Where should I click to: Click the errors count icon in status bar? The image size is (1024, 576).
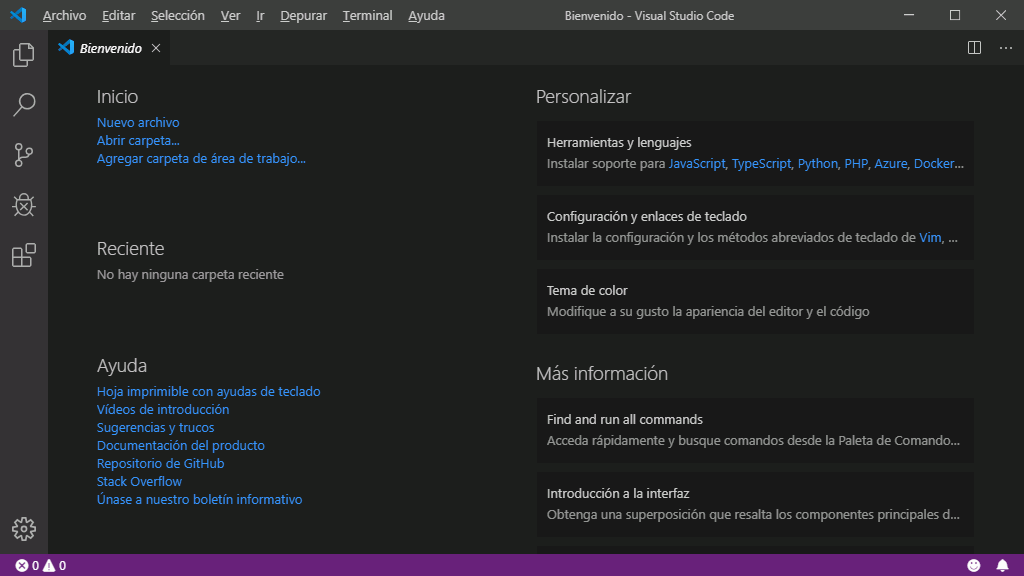pyautogui.click(x=22, y=566)
